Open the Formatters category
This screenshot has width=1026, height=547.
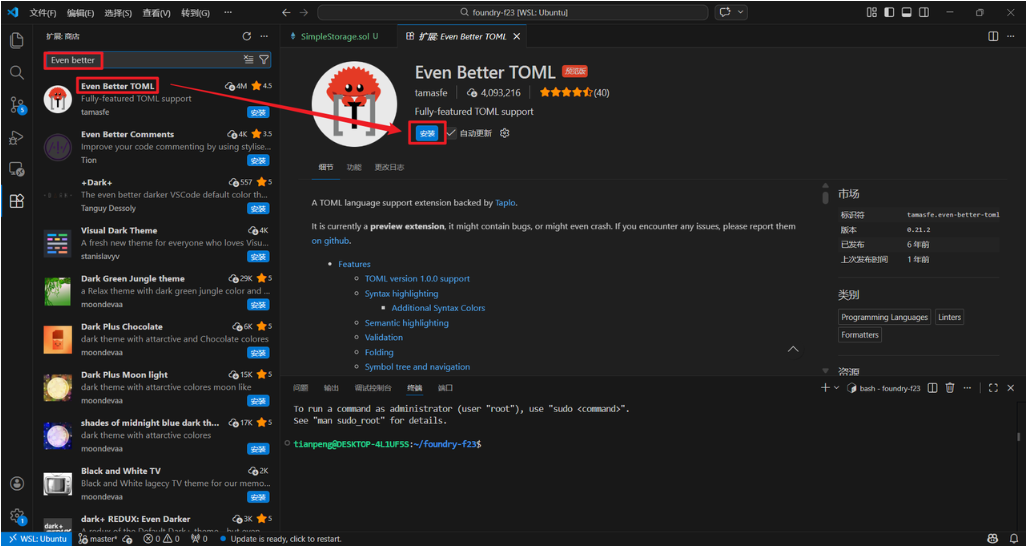point(860,335)
